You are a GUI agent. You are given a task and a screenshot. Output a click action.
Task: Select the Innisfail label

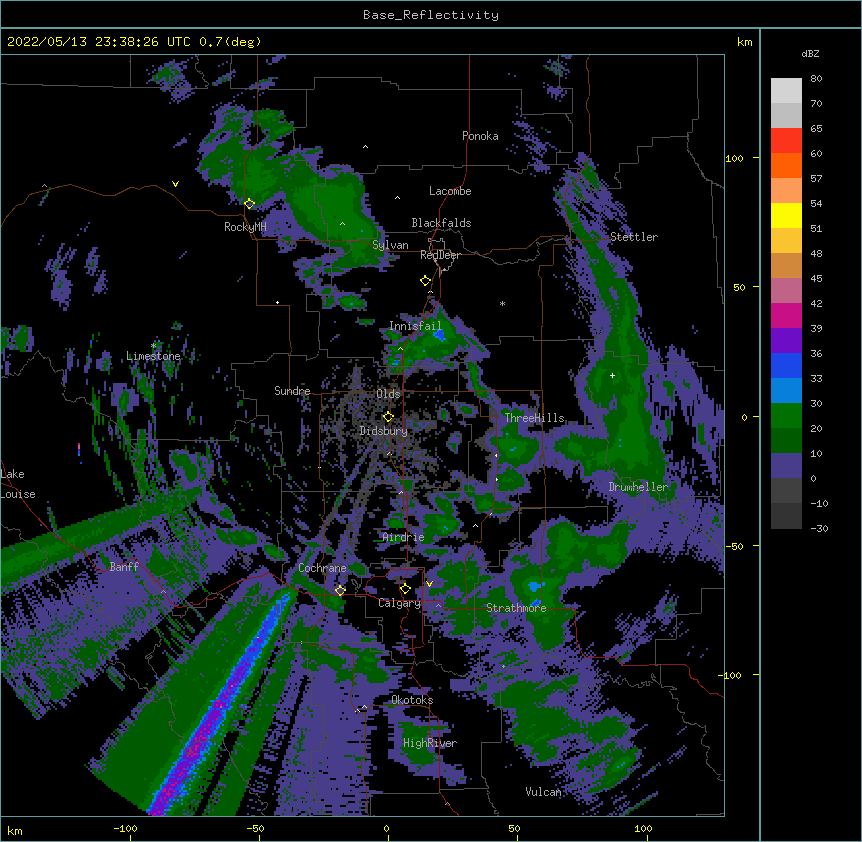tap(415, 326)
